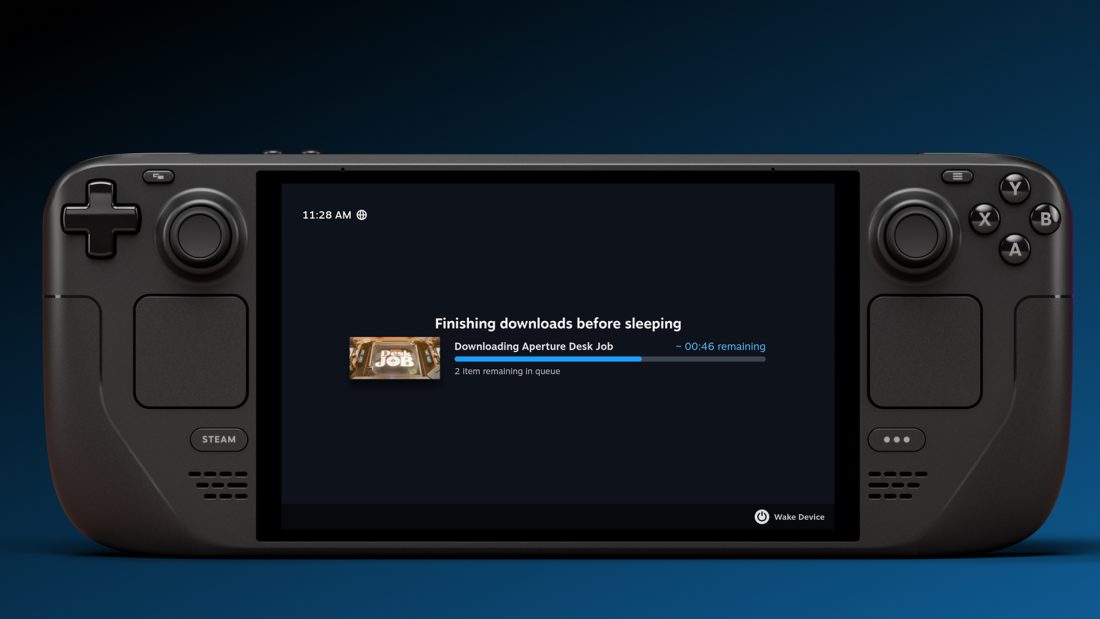
Task: Click the '00:46 remaining' time estimate
Action: pos(720,346)
